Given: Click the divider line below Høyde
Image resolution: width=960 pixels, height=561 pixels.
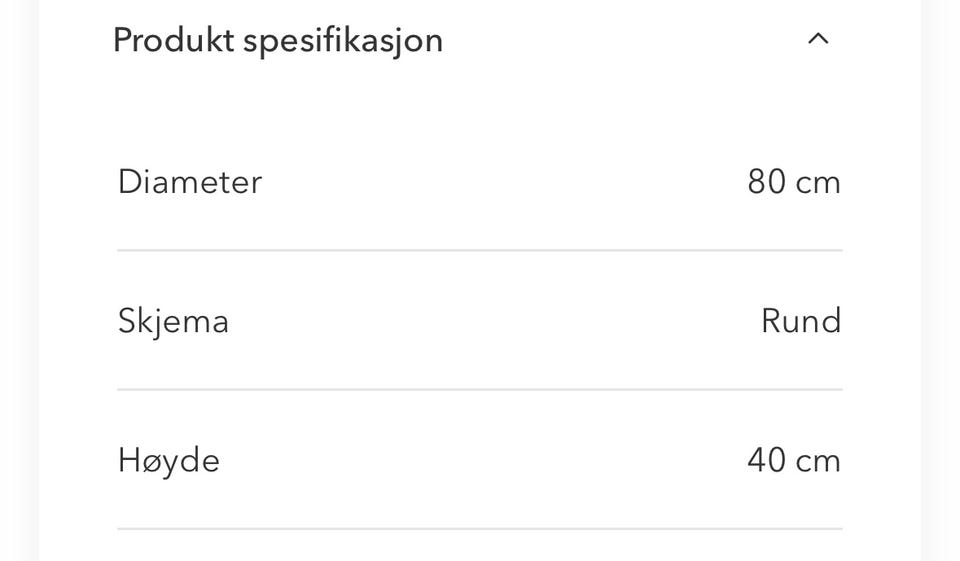Looking at the screenshot, I should [480, 528].
